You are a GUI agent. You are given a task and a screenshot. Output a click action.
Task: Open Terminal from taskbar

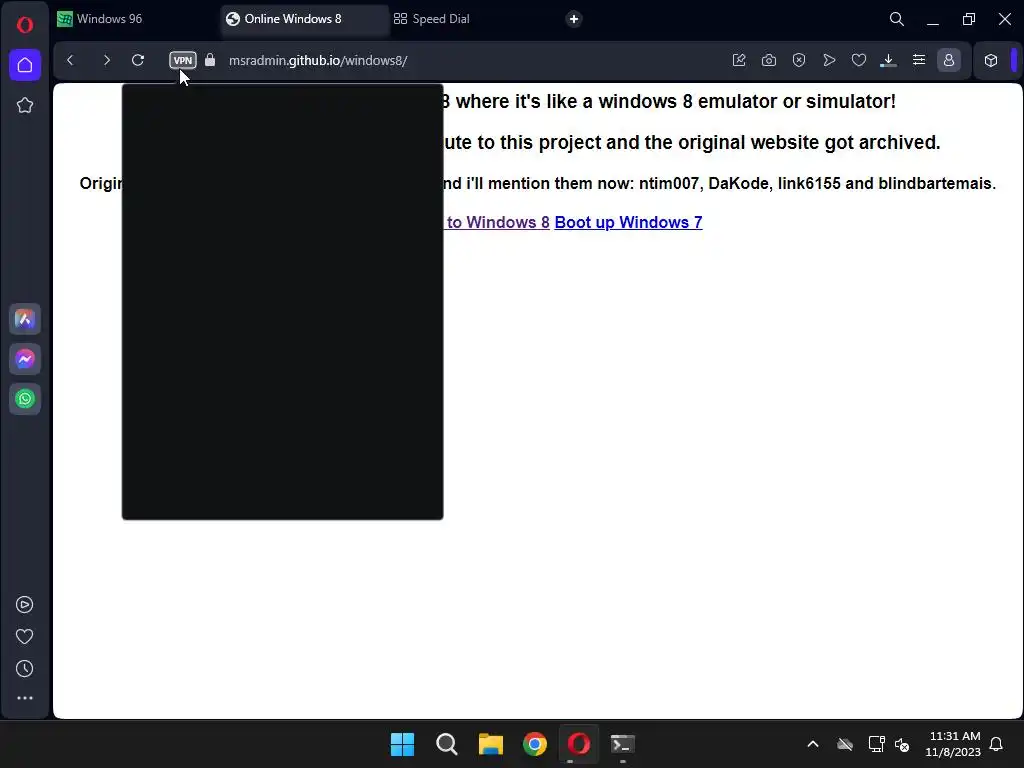point(622,744)
